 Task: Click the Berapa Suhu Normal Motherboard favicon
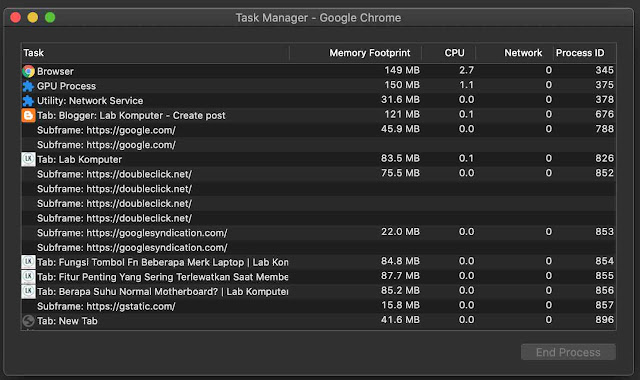[28, 291]
